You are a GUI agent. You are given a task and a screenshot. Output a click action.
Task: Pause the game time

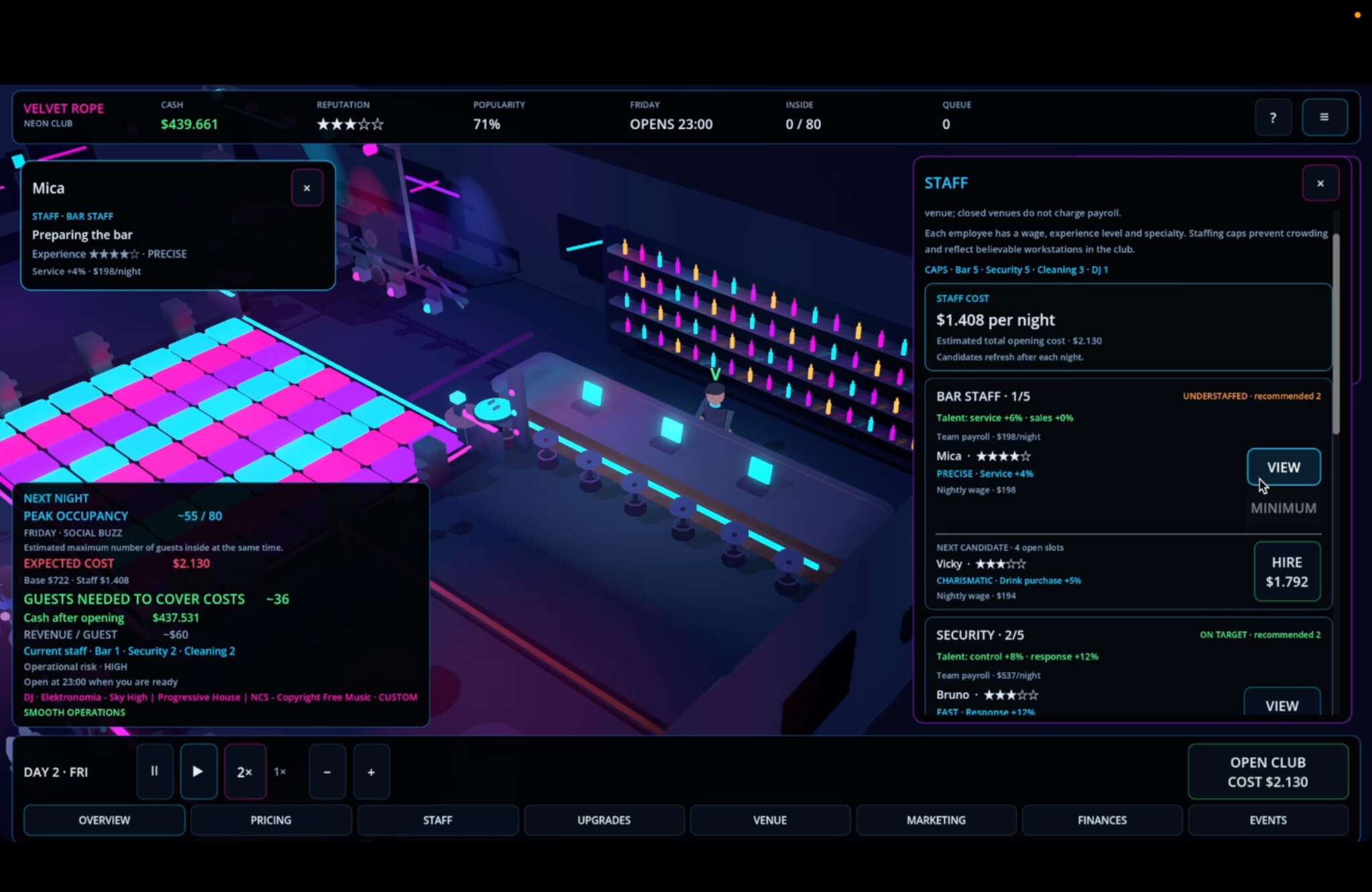(x=155, y=771)
